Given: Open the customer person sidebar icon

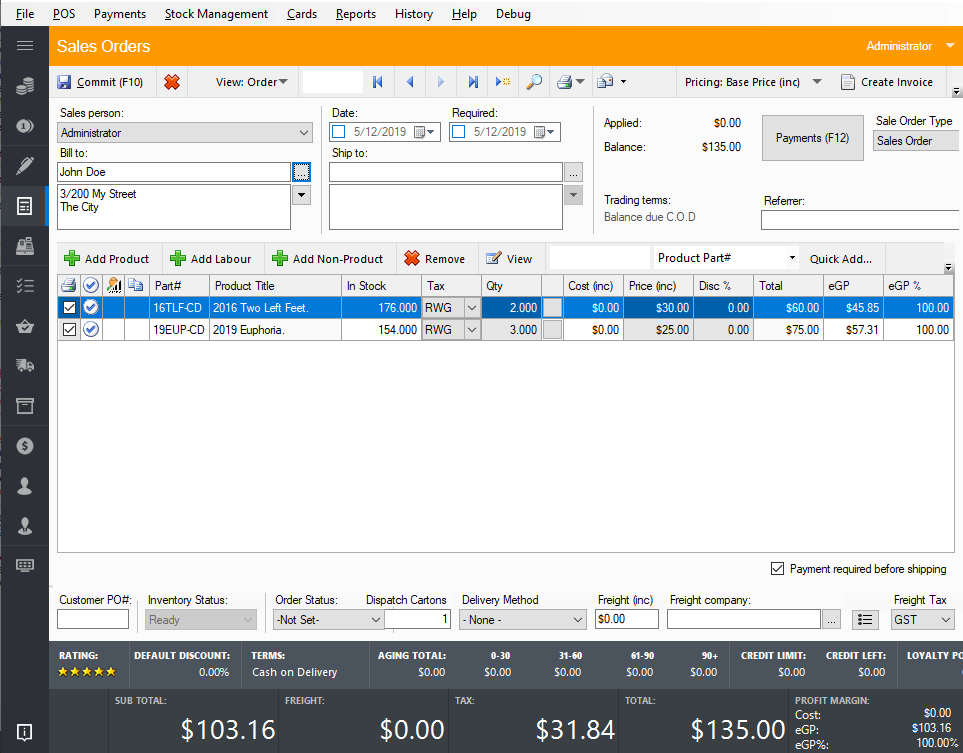Looking at the screenshot, I should coord(25,486).
